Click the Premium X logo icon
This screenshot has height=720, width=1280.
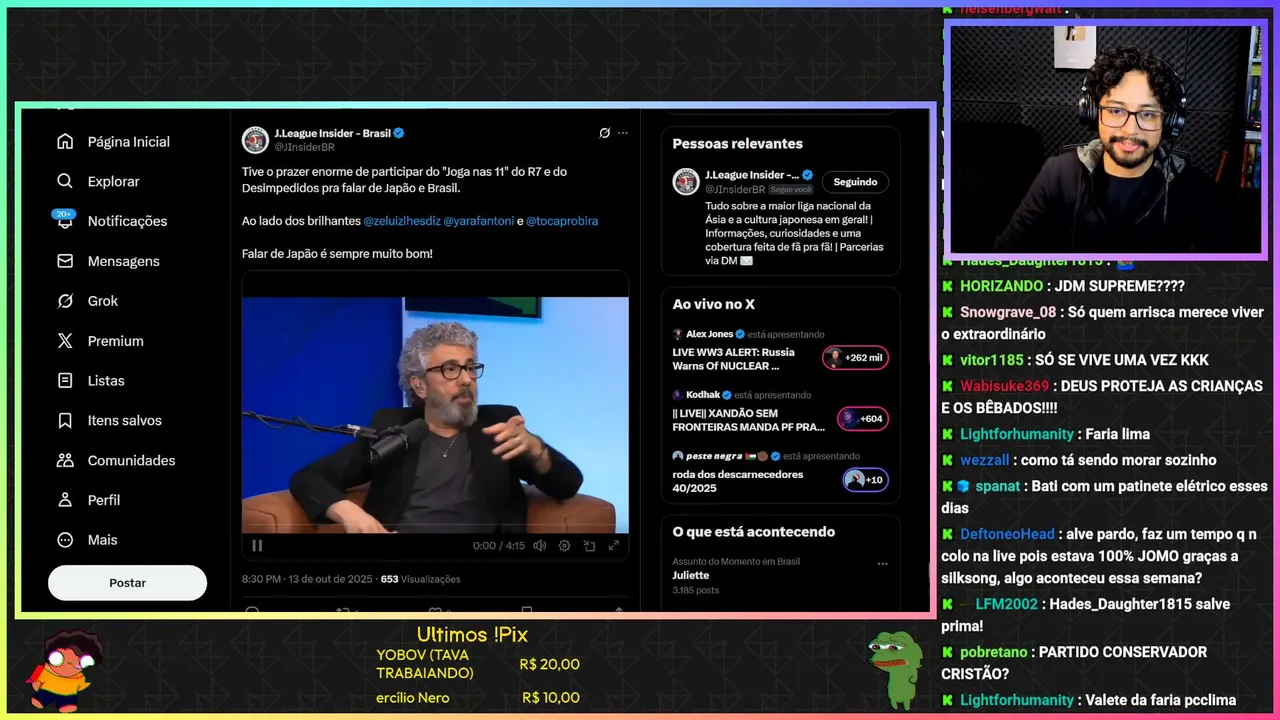click(x=65, y=341)
